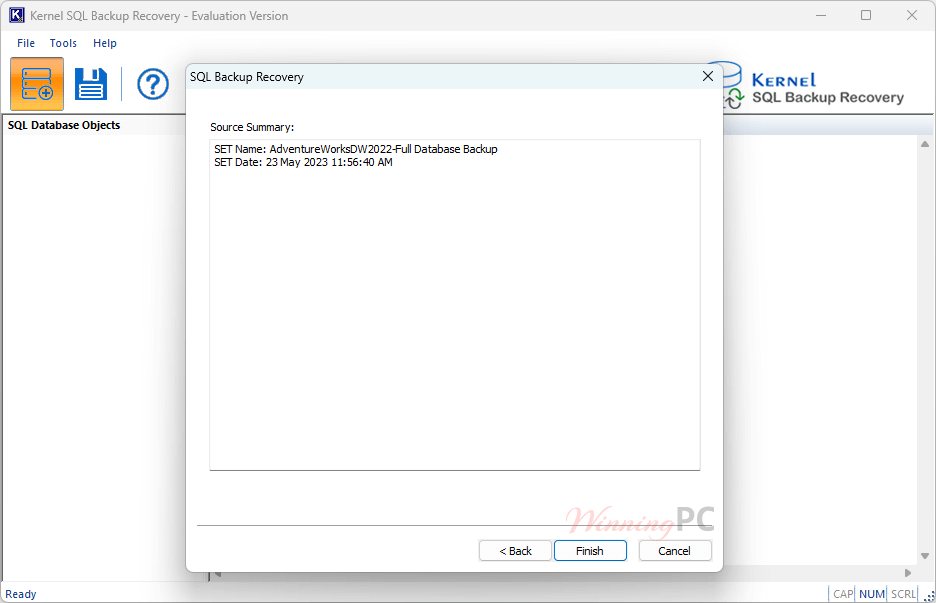The height and width of the screenshot is (603, 936).
Task: Open the File menu
Action: pyautogui.click(x=24, y=43)
